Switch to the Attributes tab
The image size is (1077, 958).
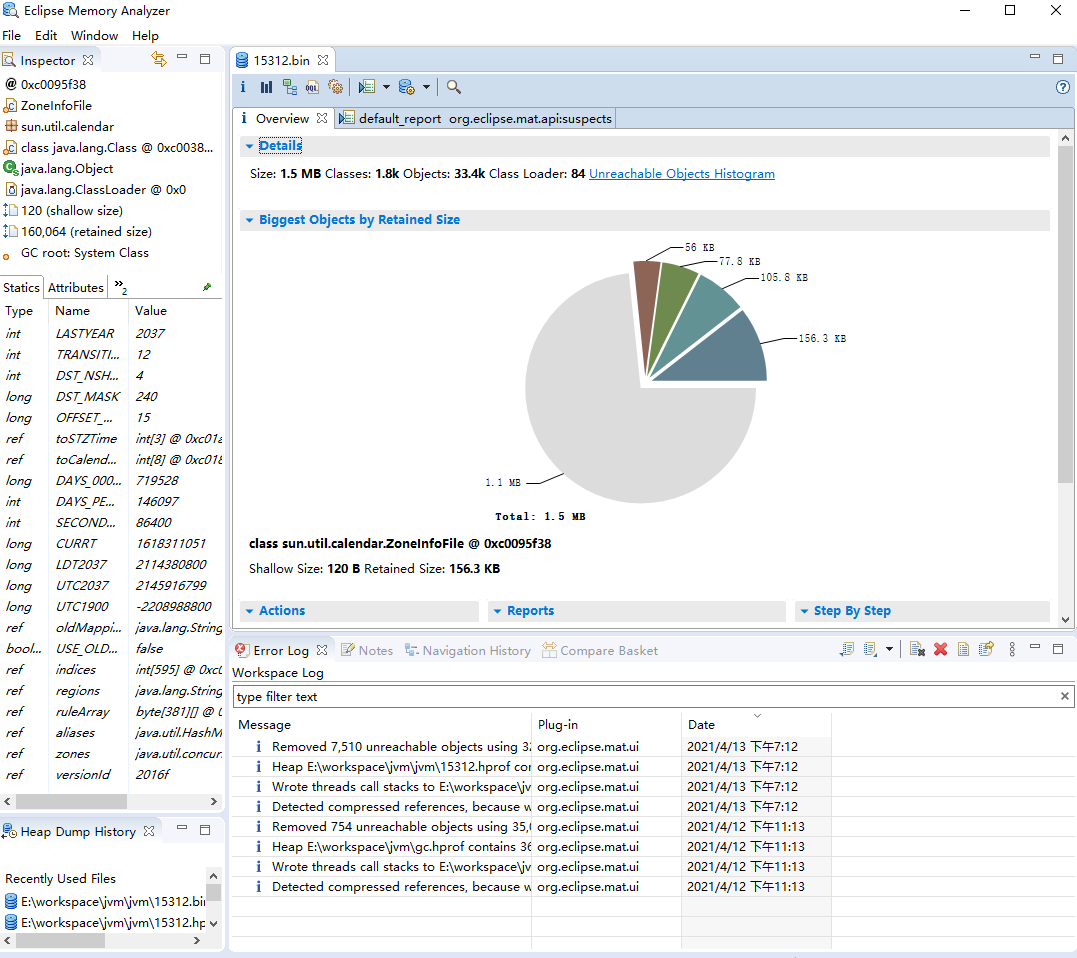point(76,287)
